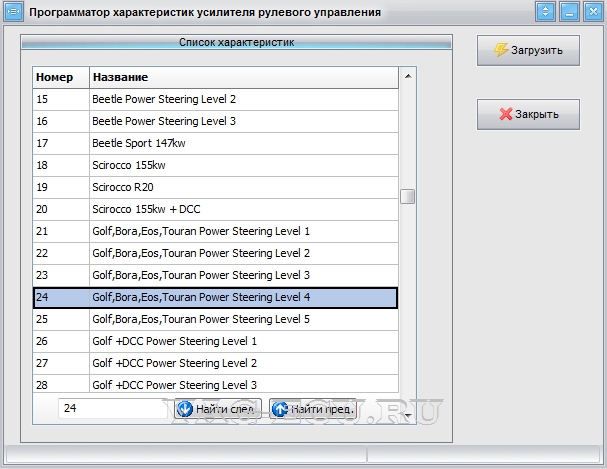Click number cell 27
The width and height of the screenshot is (607, 469).
pyautogui.click(x=61, y=364)
